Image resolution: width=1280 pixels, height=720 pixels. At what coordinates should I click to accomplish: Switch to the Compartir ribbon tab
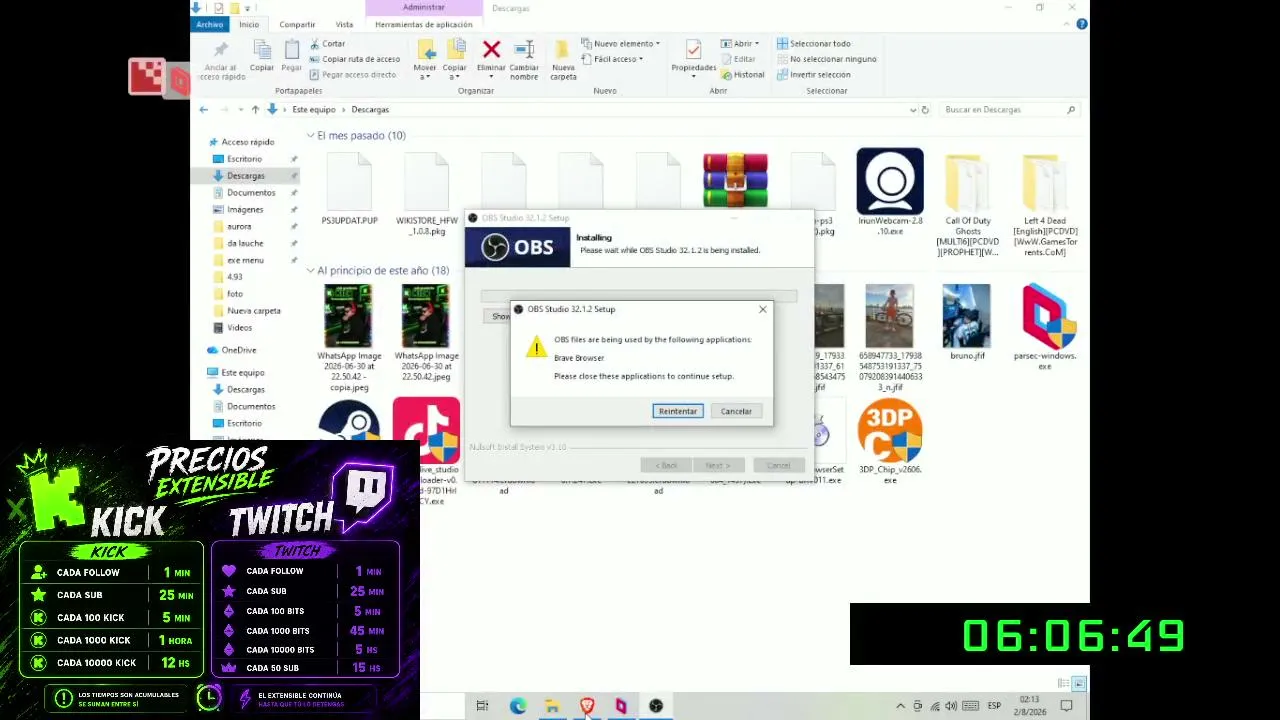click(x=297, y=24)
